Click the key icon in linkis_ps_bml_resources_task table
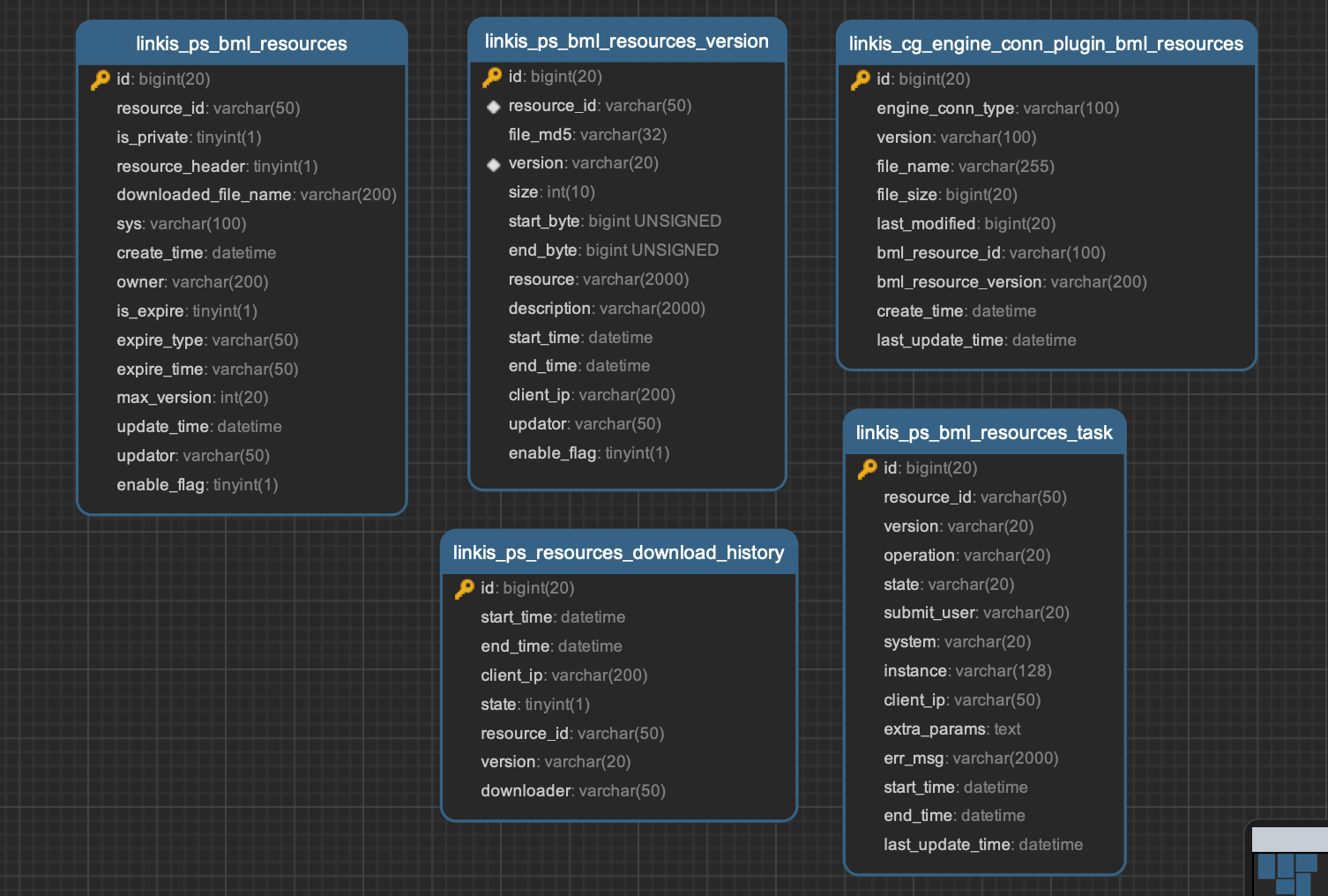 coord(868,469)
